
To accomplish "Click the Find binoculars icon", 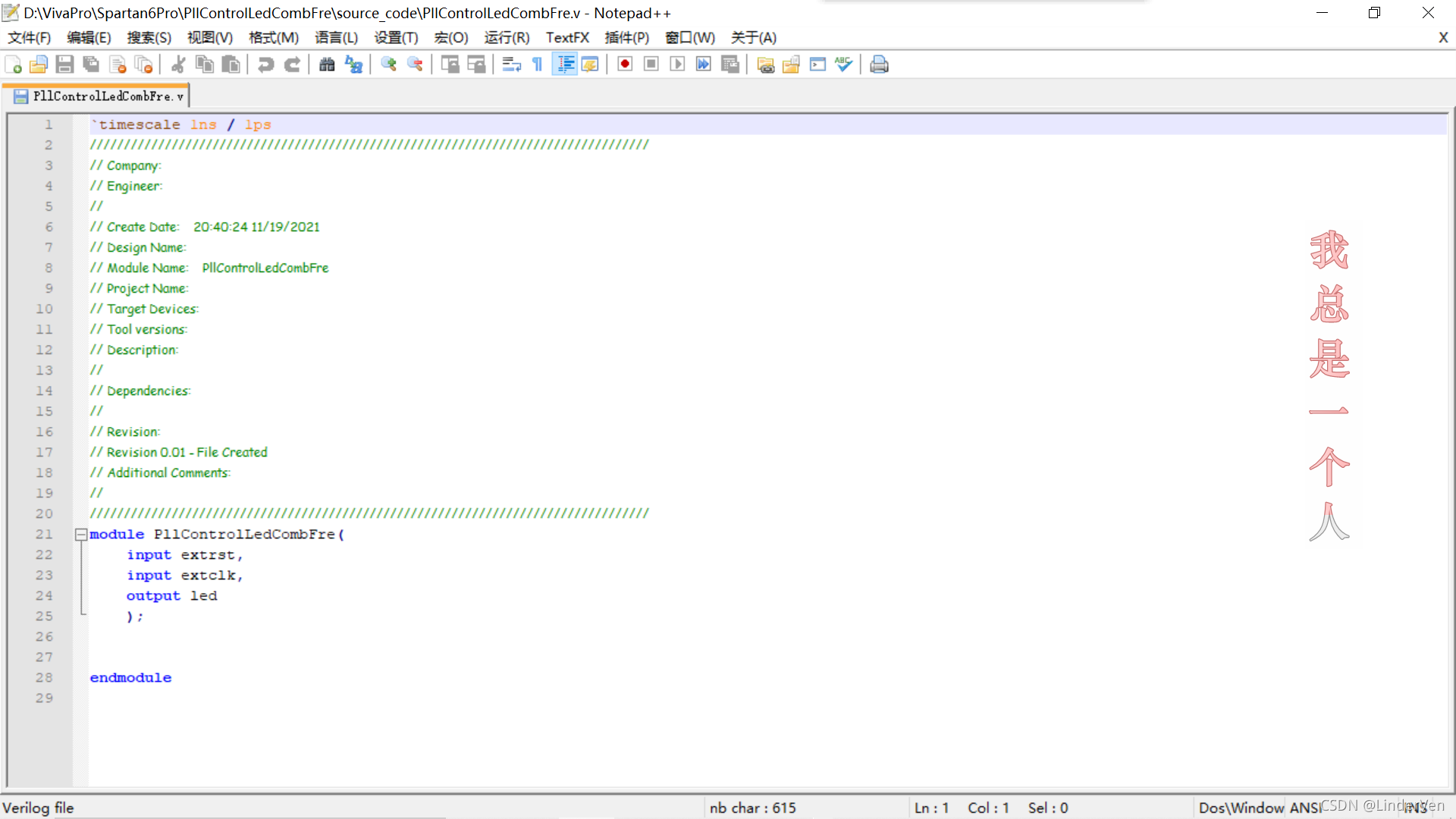I will [327, 64].
